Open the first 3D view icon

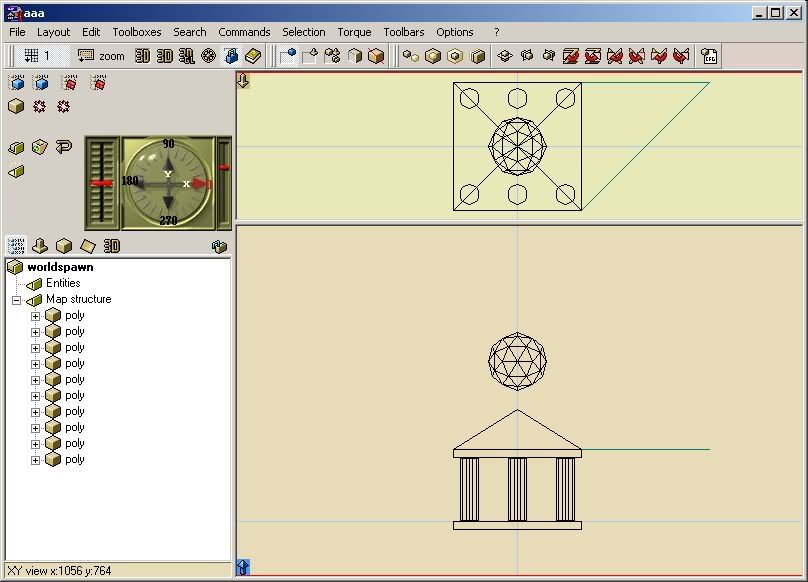(142, 56)
